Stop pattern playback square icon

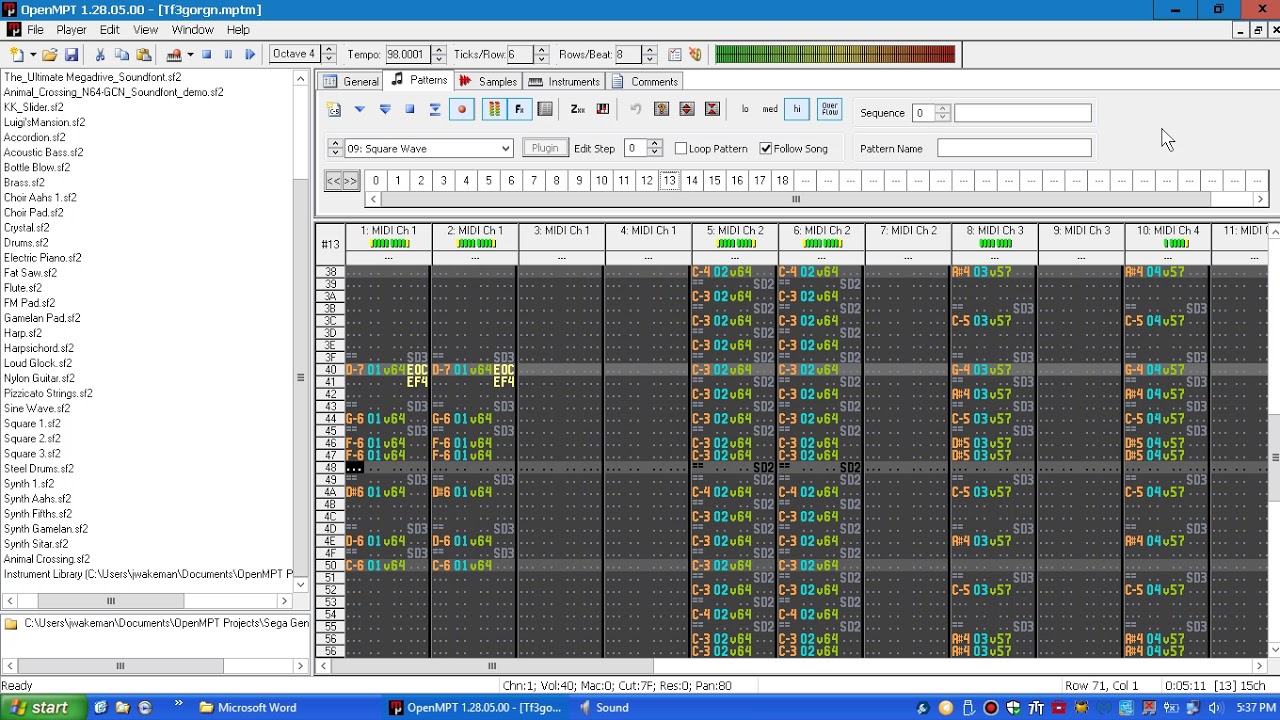point(410,109)
